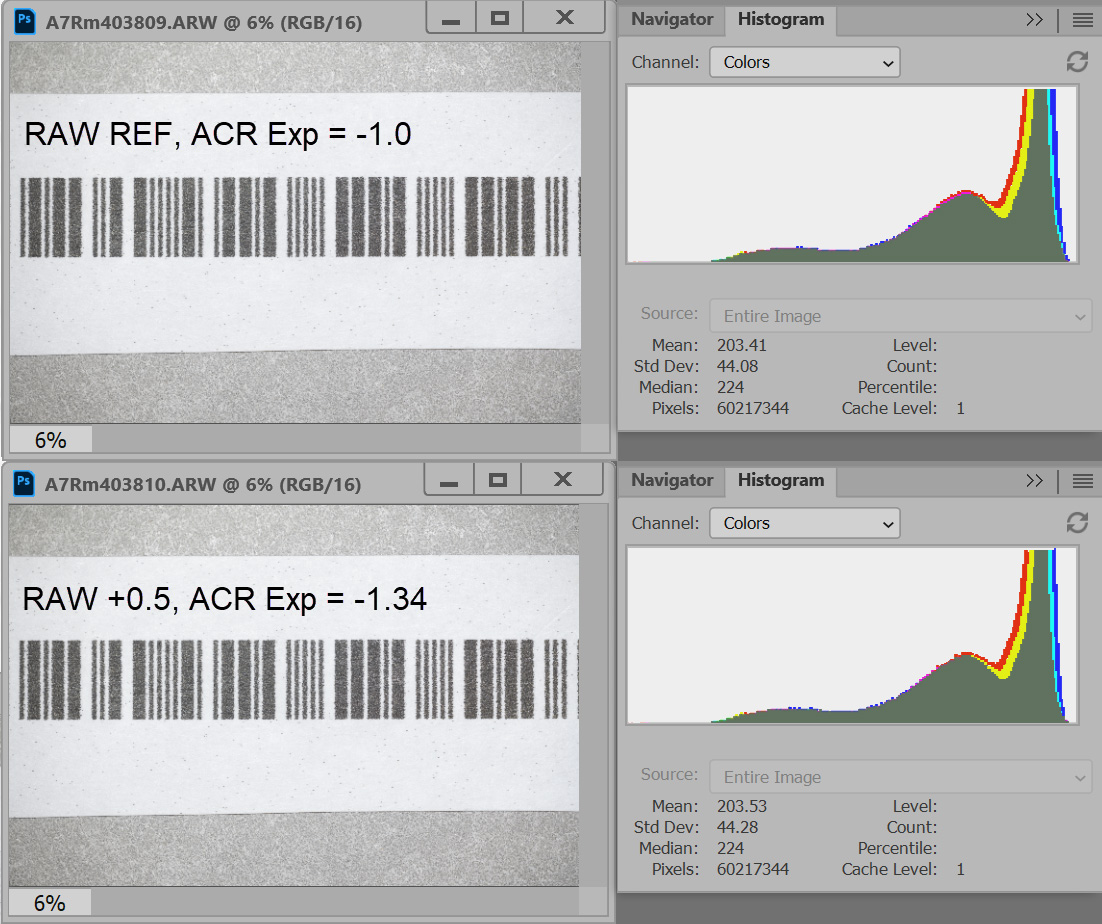1102x924 pixels.
Task: Switch to Navigator tab in the upper panel
Action: (x=672, y=19)
